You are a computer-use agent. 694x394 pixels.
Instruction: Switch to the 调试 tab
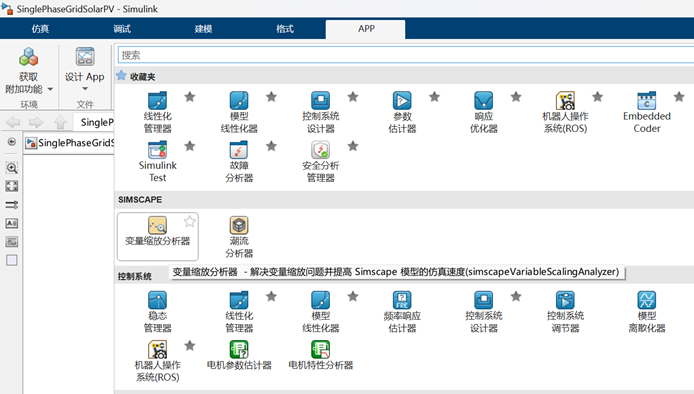(122, 29)
